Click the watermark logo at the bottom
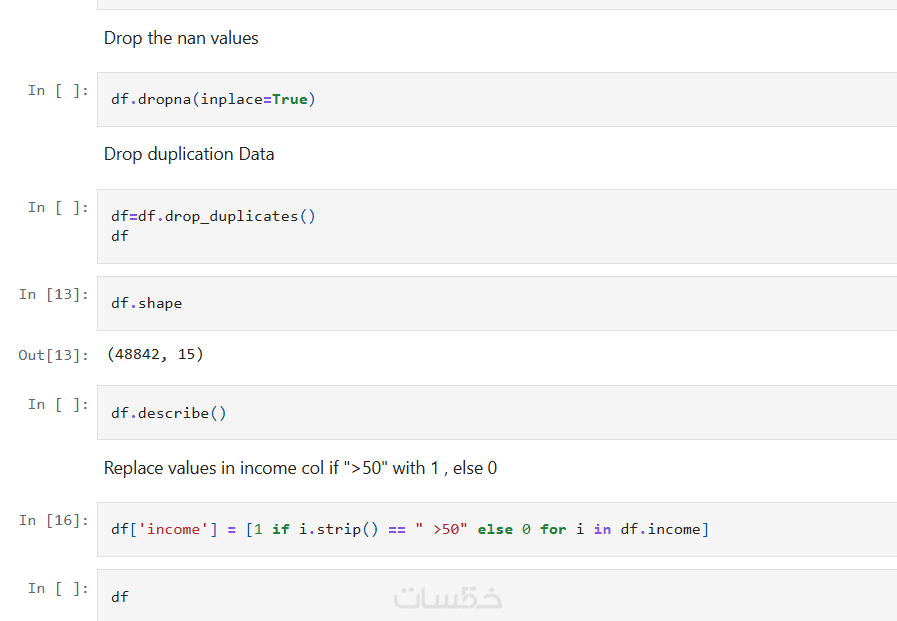The width and height of the screenshot is (897, 621). (x=448, y=598)
